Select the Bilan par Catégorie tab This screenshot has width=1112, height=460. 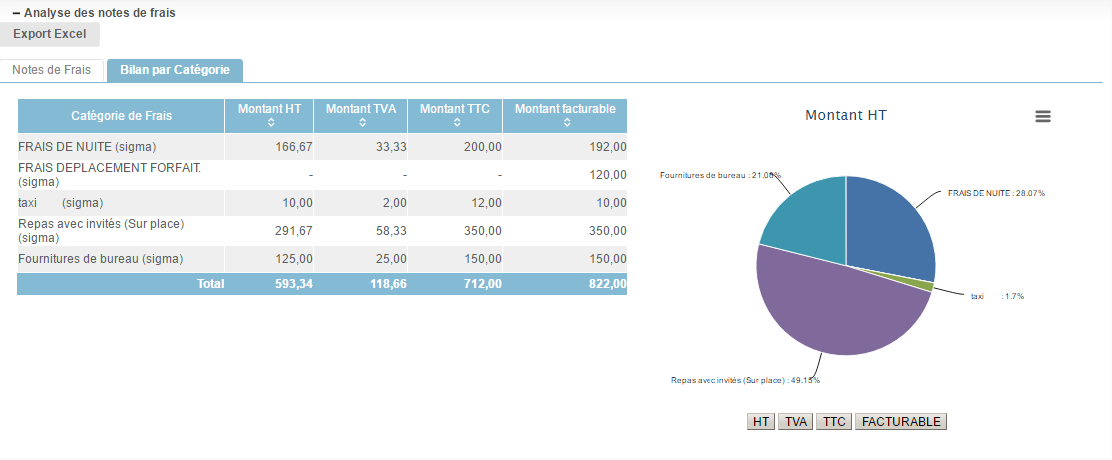tap(175, 70)
